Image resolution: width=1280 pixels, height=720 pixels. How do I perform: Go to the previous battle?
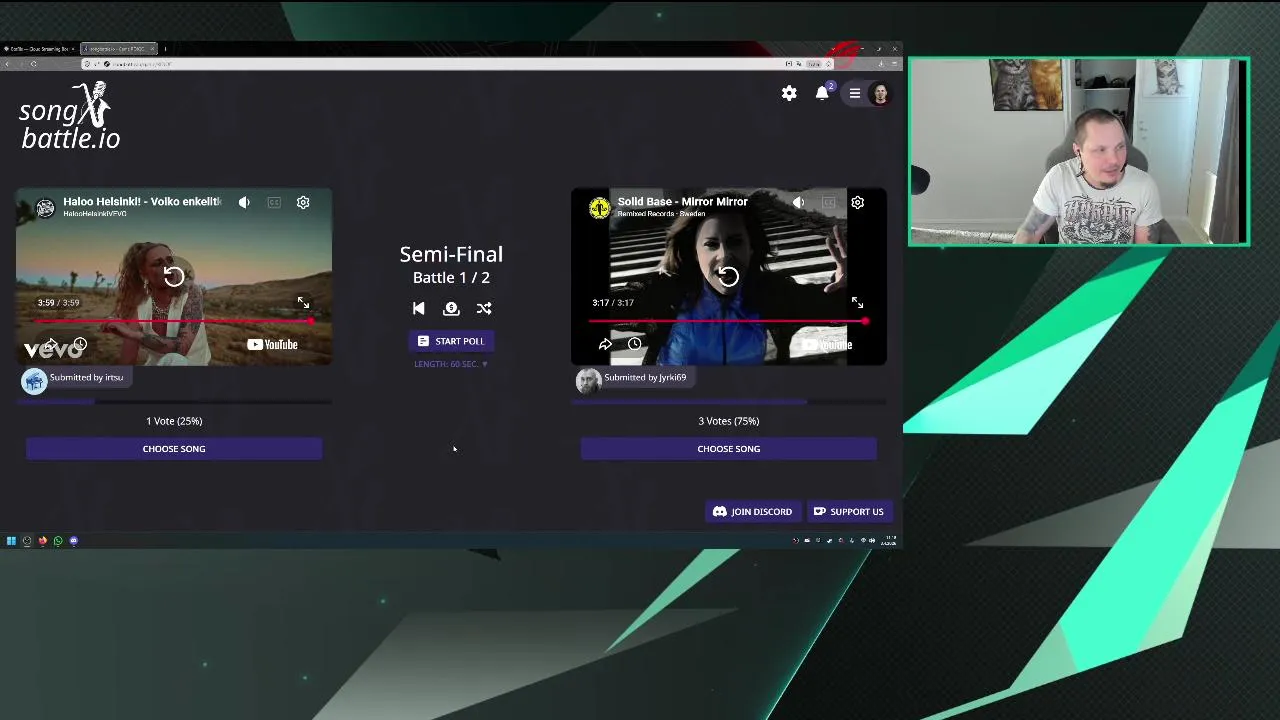(418, 309)
